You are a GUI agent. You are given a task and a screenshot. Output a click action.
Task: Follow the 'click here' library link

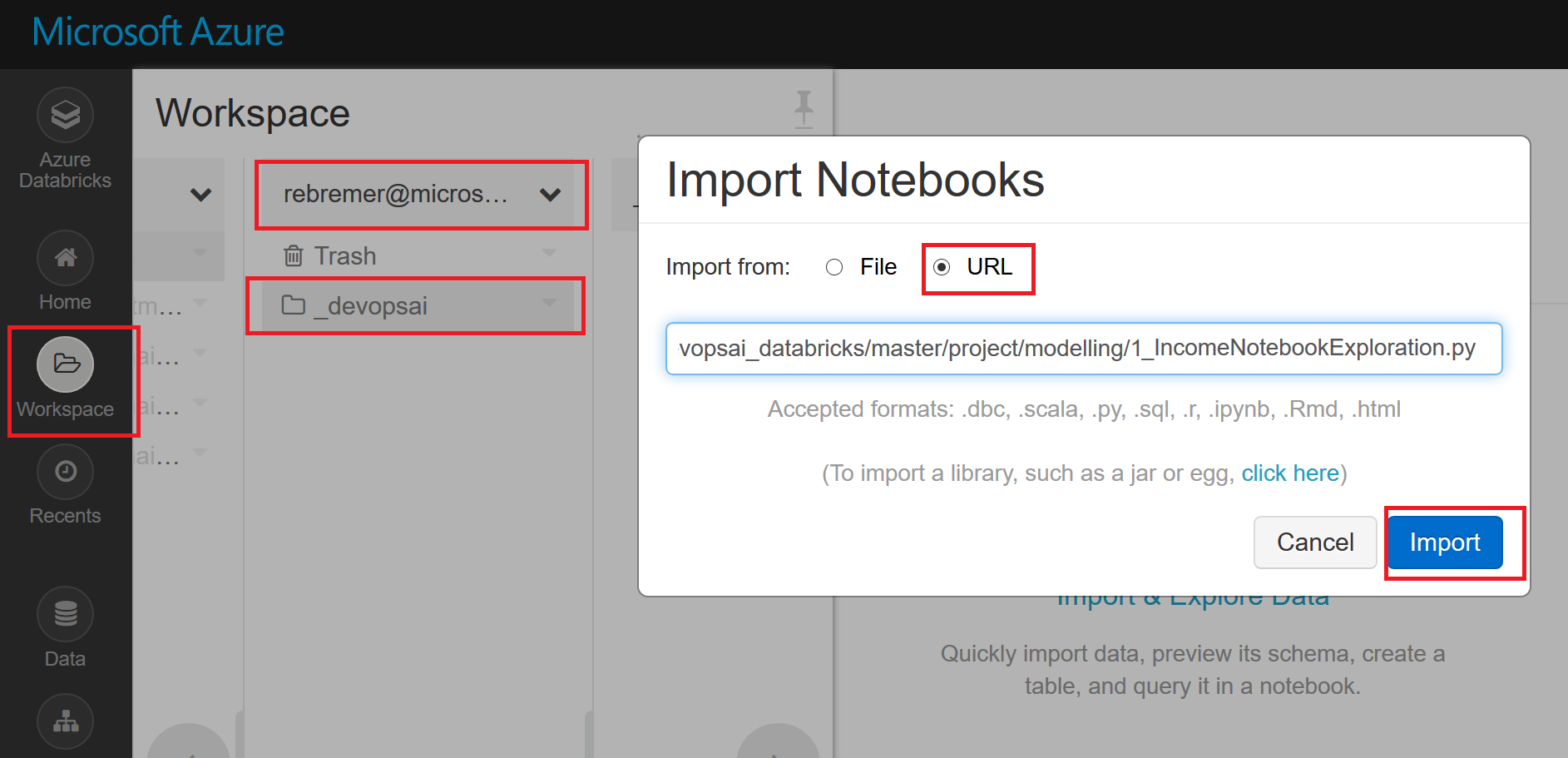(x=1289, y=473)
